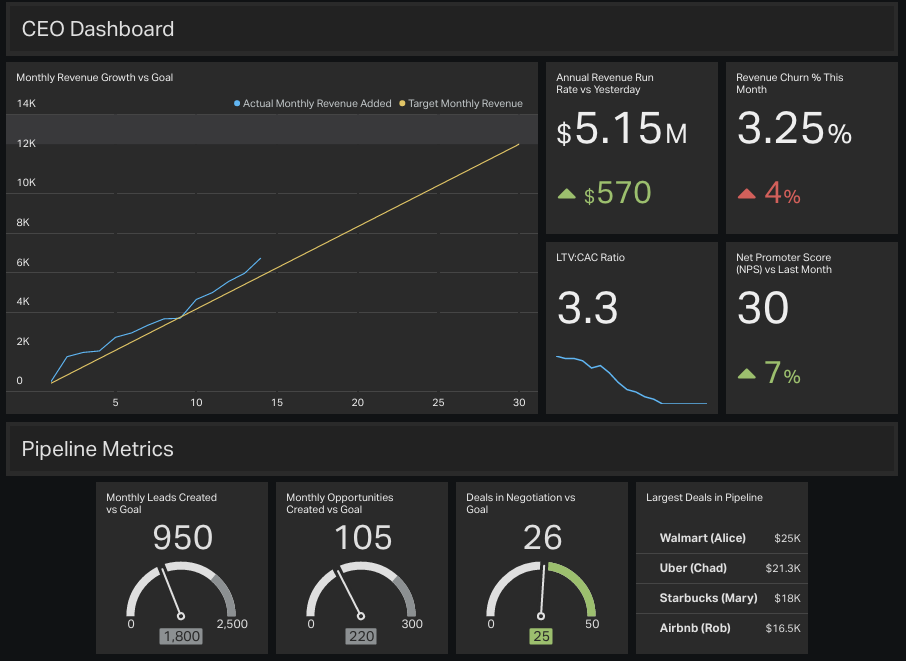This screenshot has height=661, width=906.
Task: Open the Pipeline Metrics section header
Action: (98, 449)
